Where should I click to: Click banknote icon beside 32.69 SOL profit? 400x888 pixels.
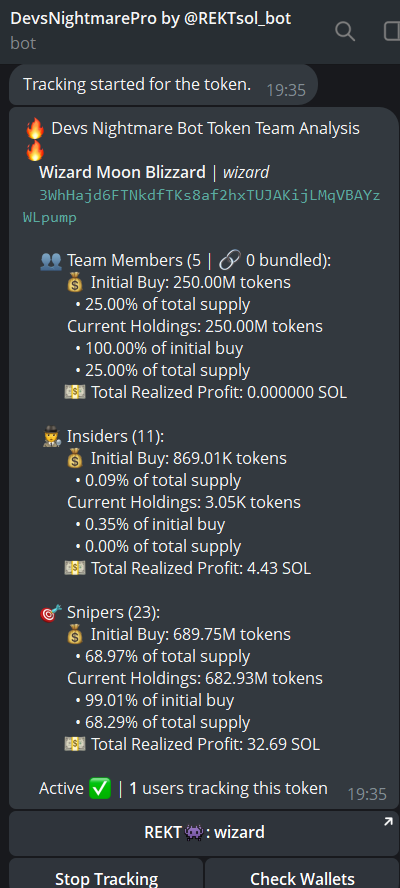click(x=75, y=744)
